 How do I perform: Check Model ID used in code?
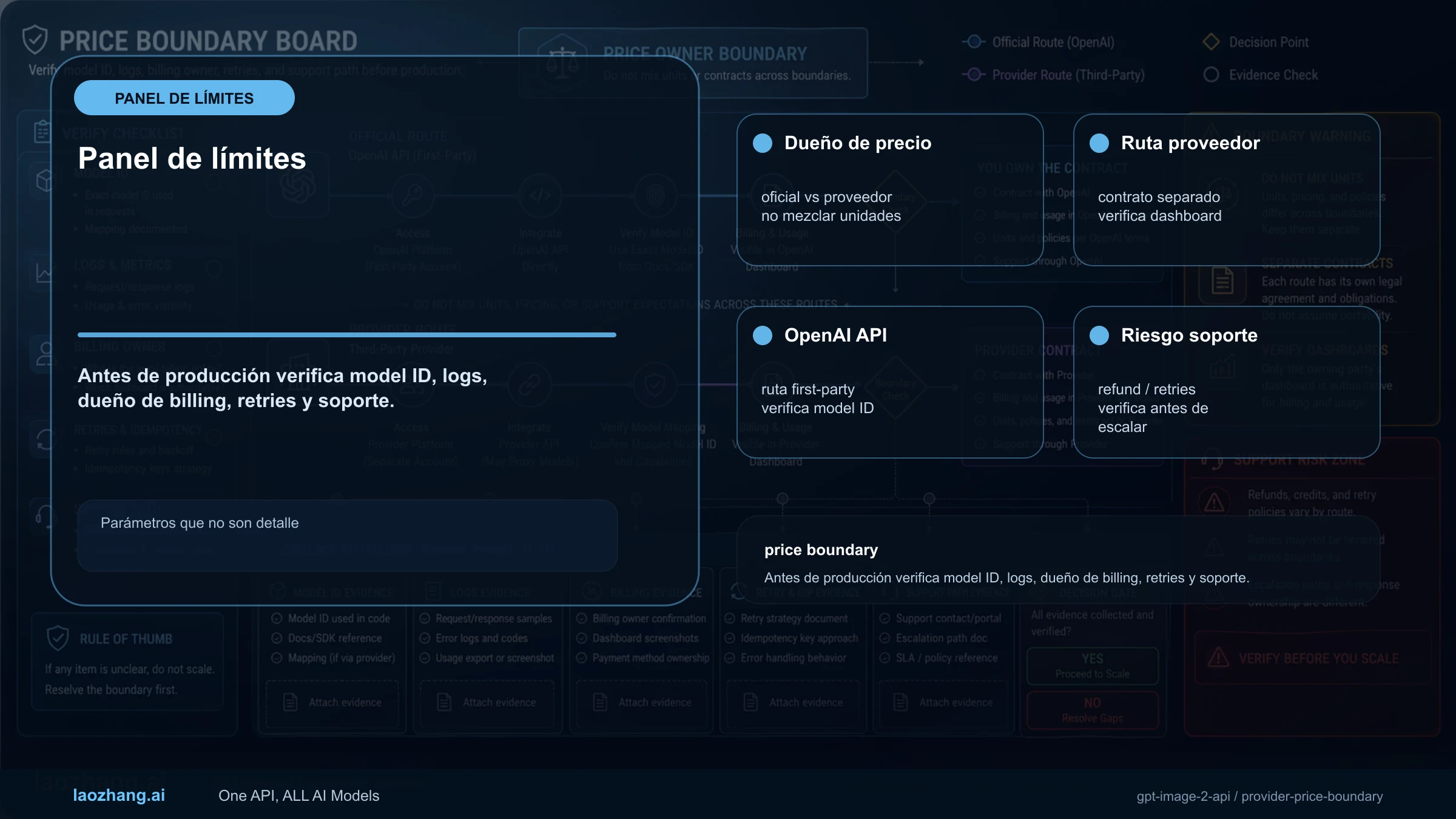pos(277,618)
